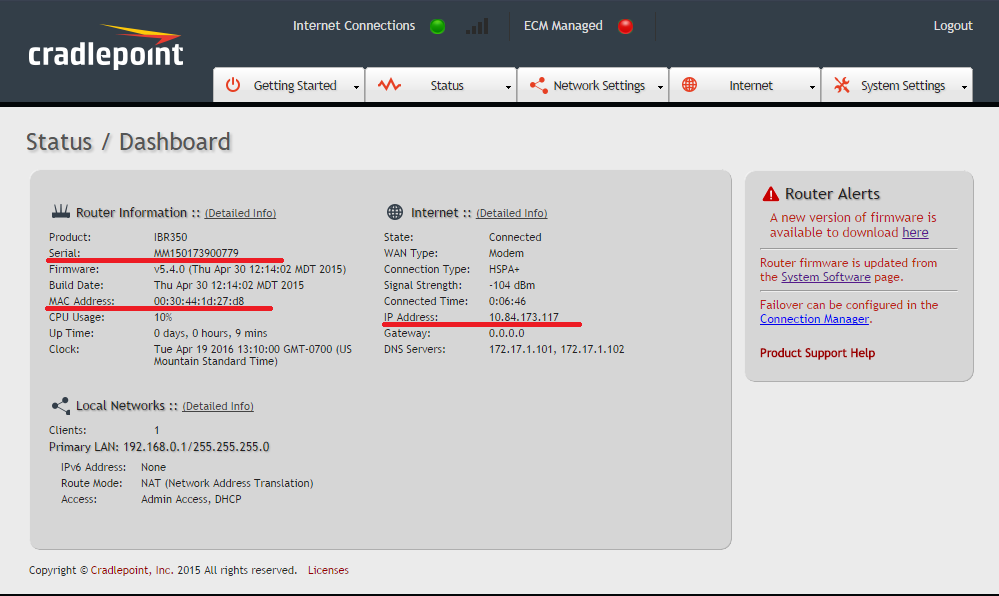
Task: Click the serial number MM150173900779
Action: [x=196, y=253]
